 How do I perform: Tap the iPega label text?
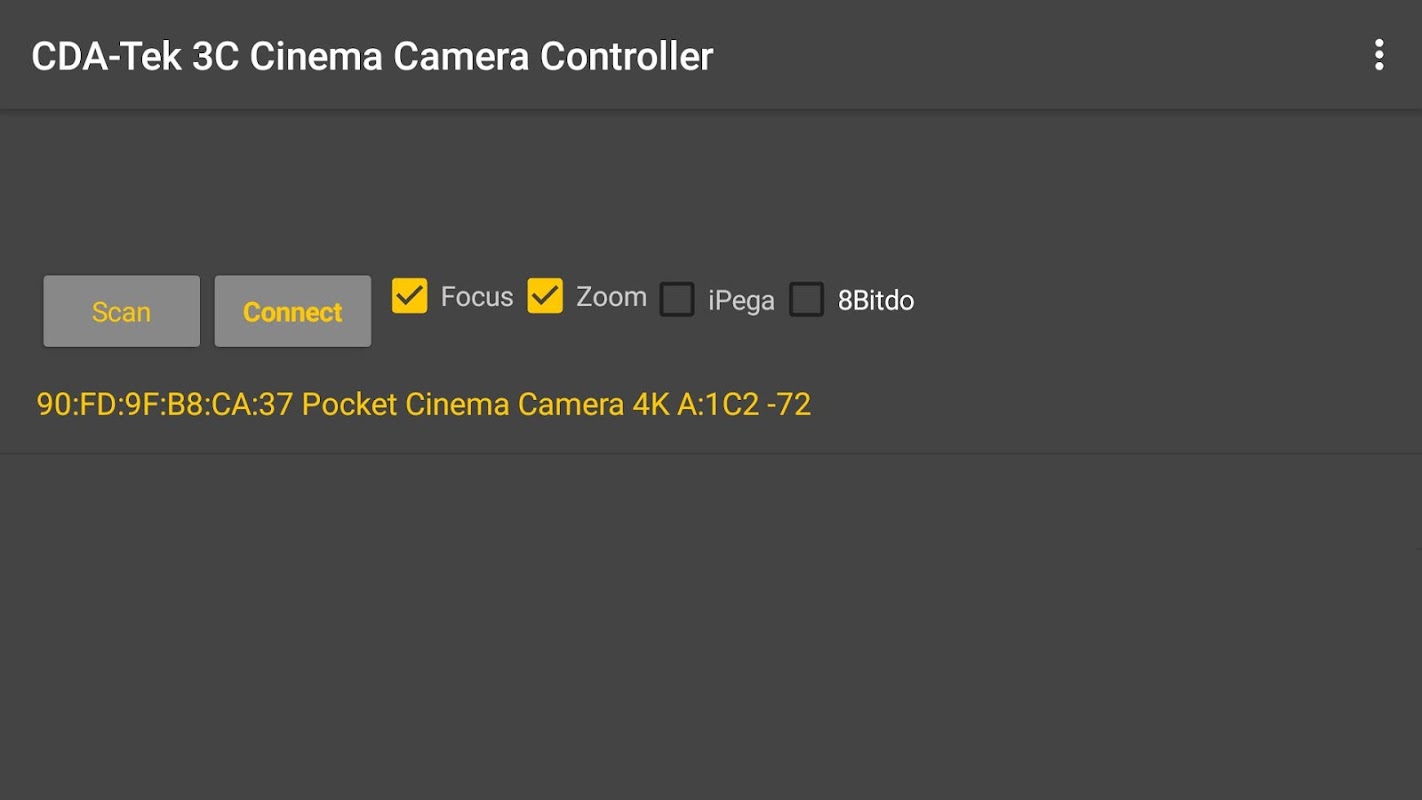click(x=741, y=300)
